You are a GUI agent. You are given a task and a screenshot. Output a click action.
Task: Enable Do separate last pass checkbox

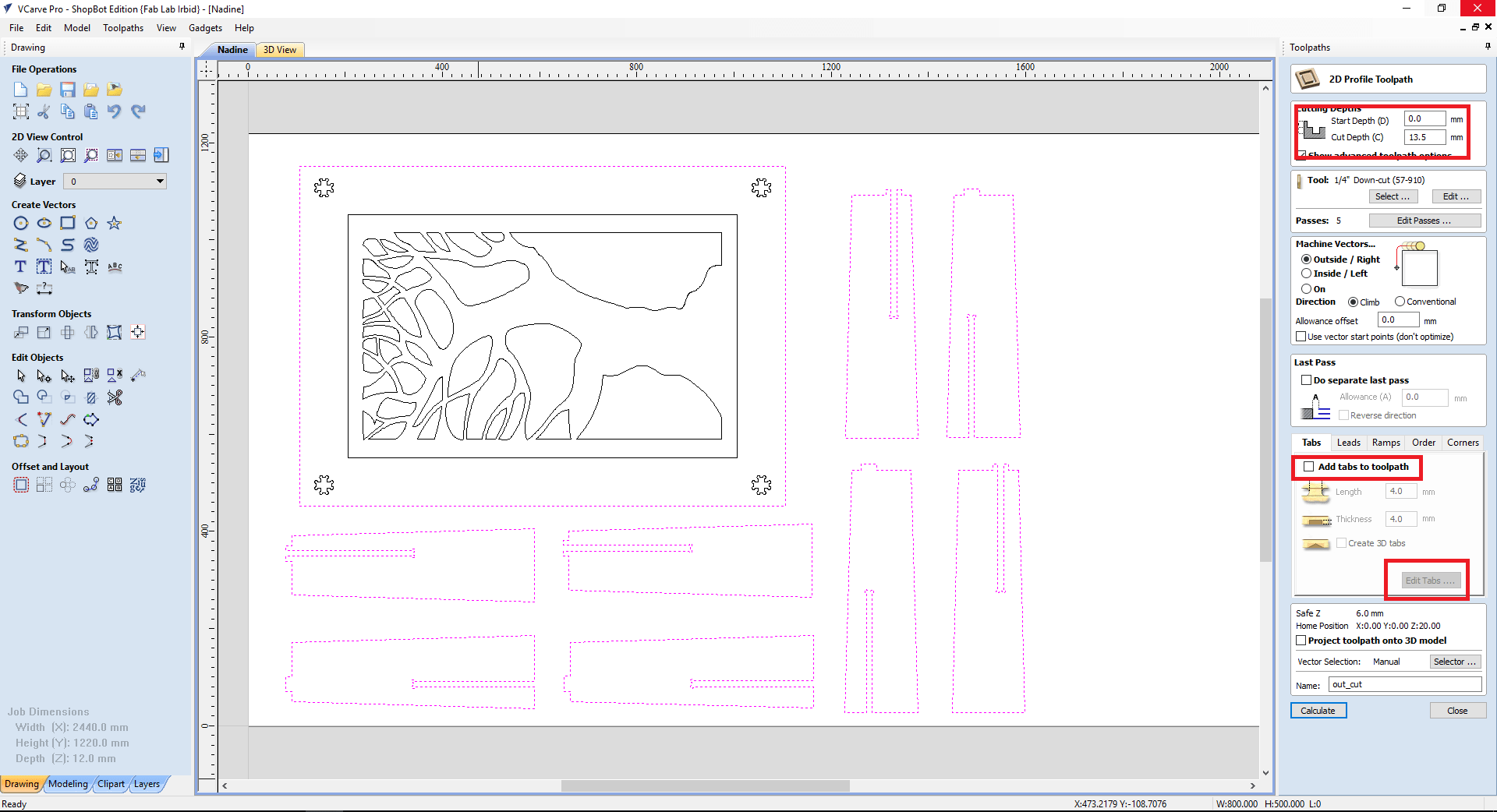(x=1306, y=380)
